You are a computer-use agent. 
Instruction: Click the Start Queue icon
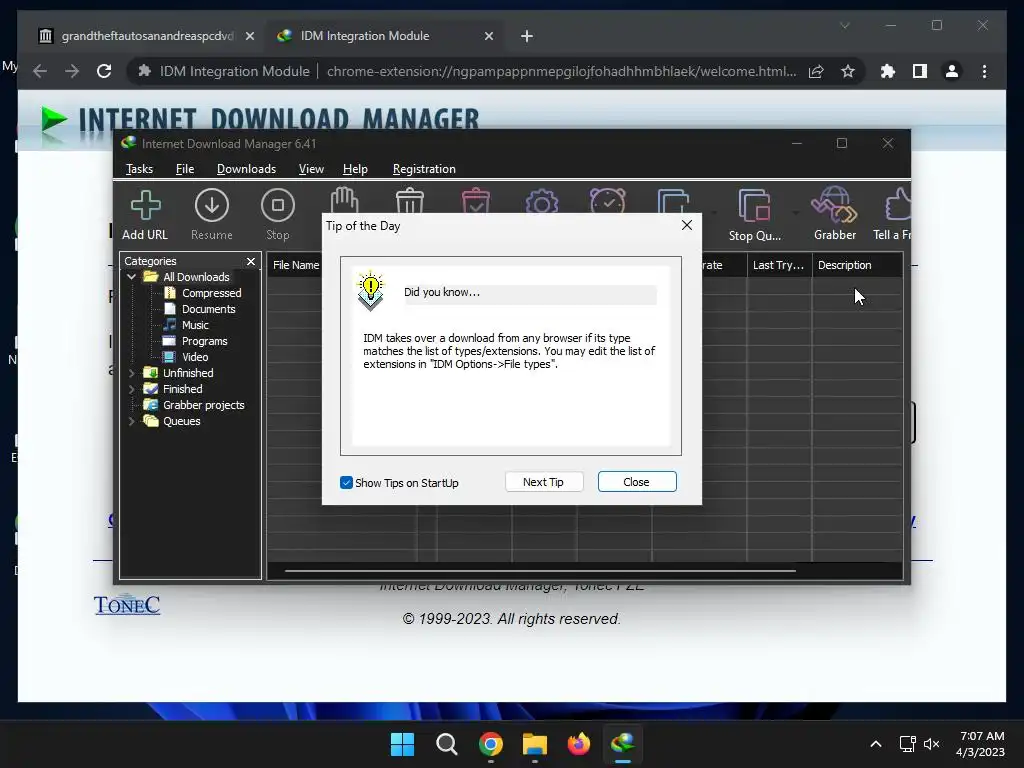(673, 200)
